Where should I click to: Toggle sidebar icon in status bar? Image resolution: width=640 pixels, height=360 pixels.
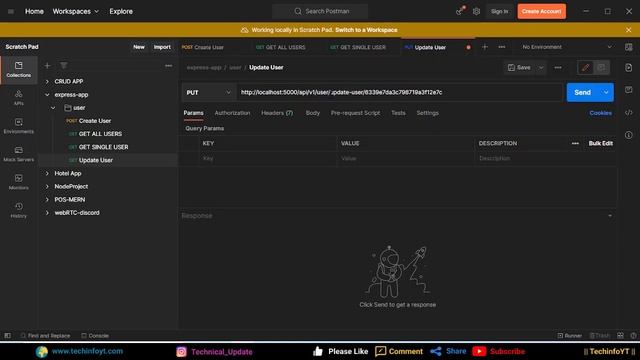pyautogui.click(x=7, y=336)
